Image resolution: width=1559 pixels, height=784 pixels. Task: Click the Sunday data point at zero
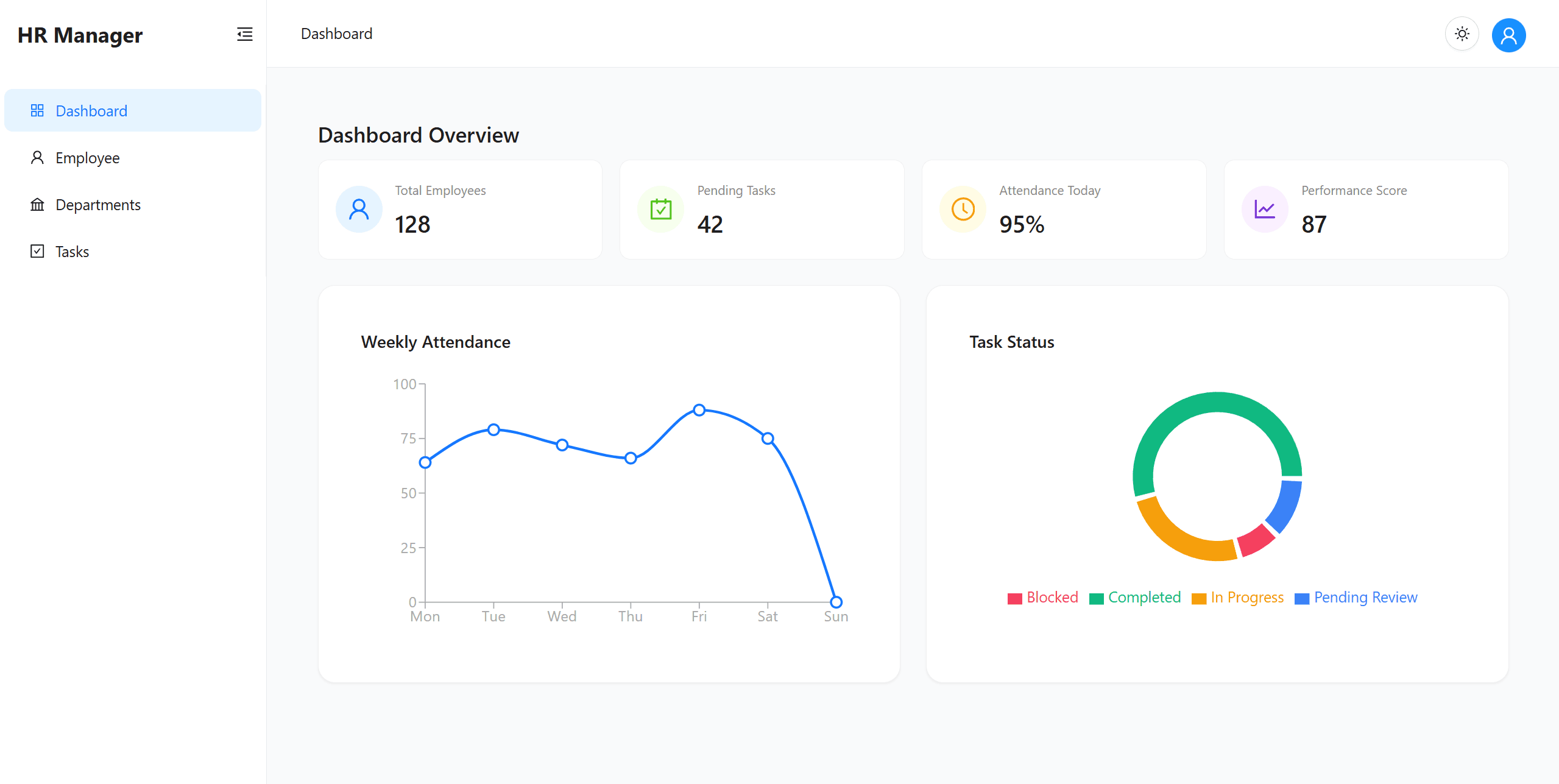[836, 602]
